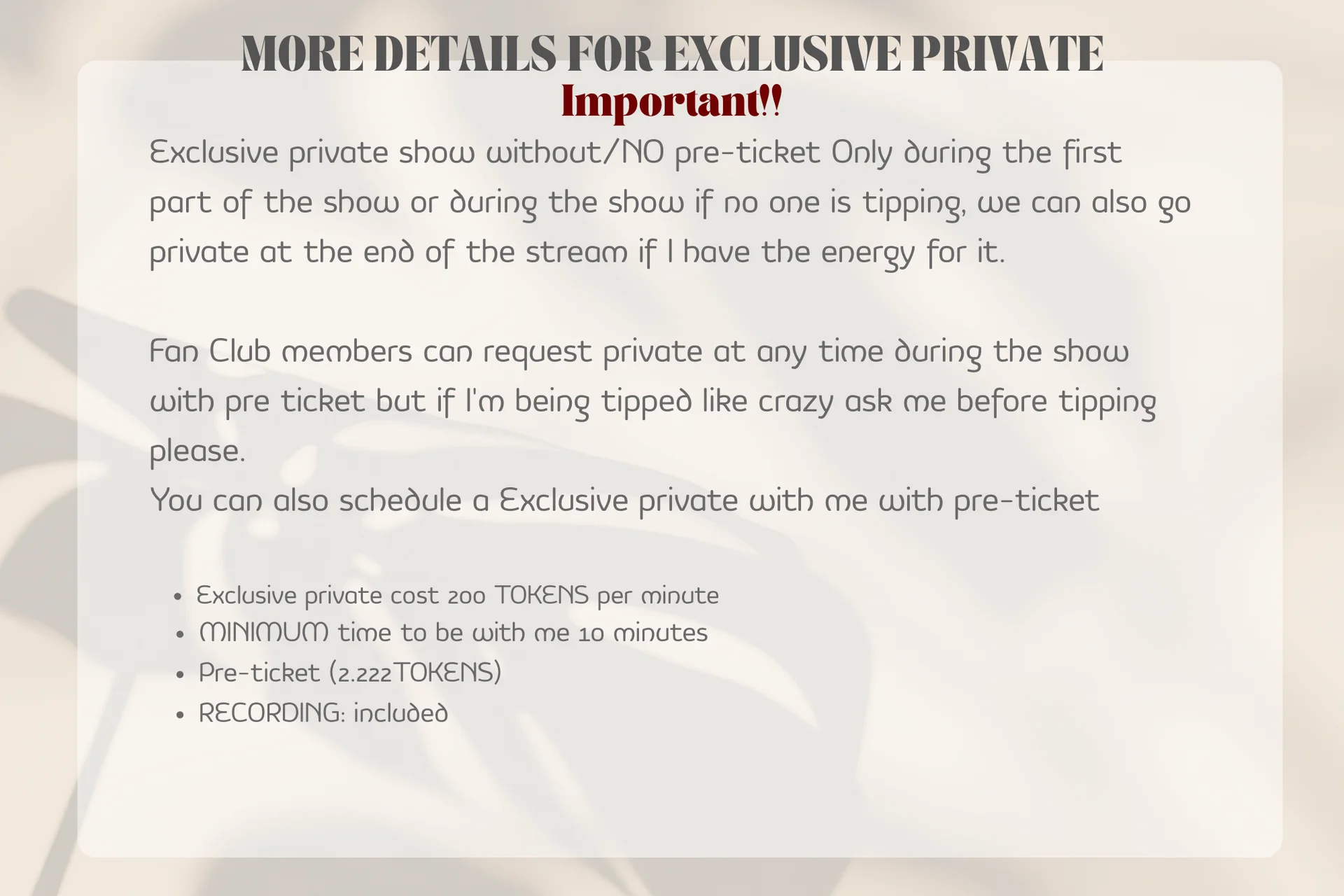1344x896 pixels.
Task: Click the bullet "Exclusive private cost 200 TOKENS per minute"
Action: [457, 596]
